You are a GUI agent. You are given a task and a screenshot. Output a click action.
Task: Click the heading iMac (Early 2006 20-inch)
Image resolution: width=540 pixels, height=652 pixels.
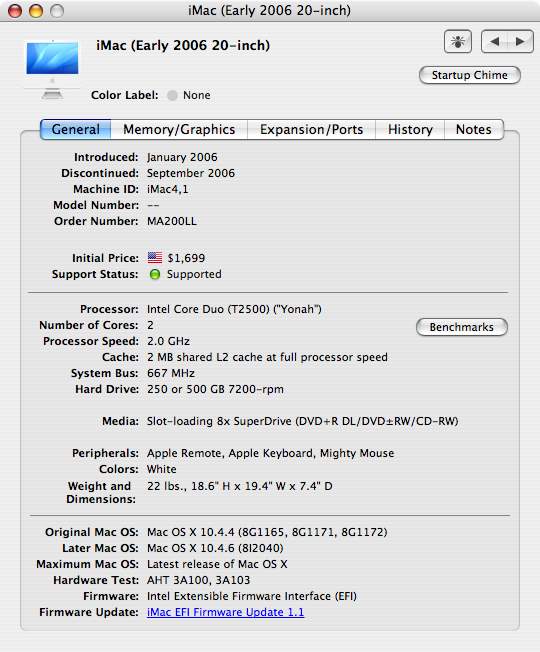183,45
